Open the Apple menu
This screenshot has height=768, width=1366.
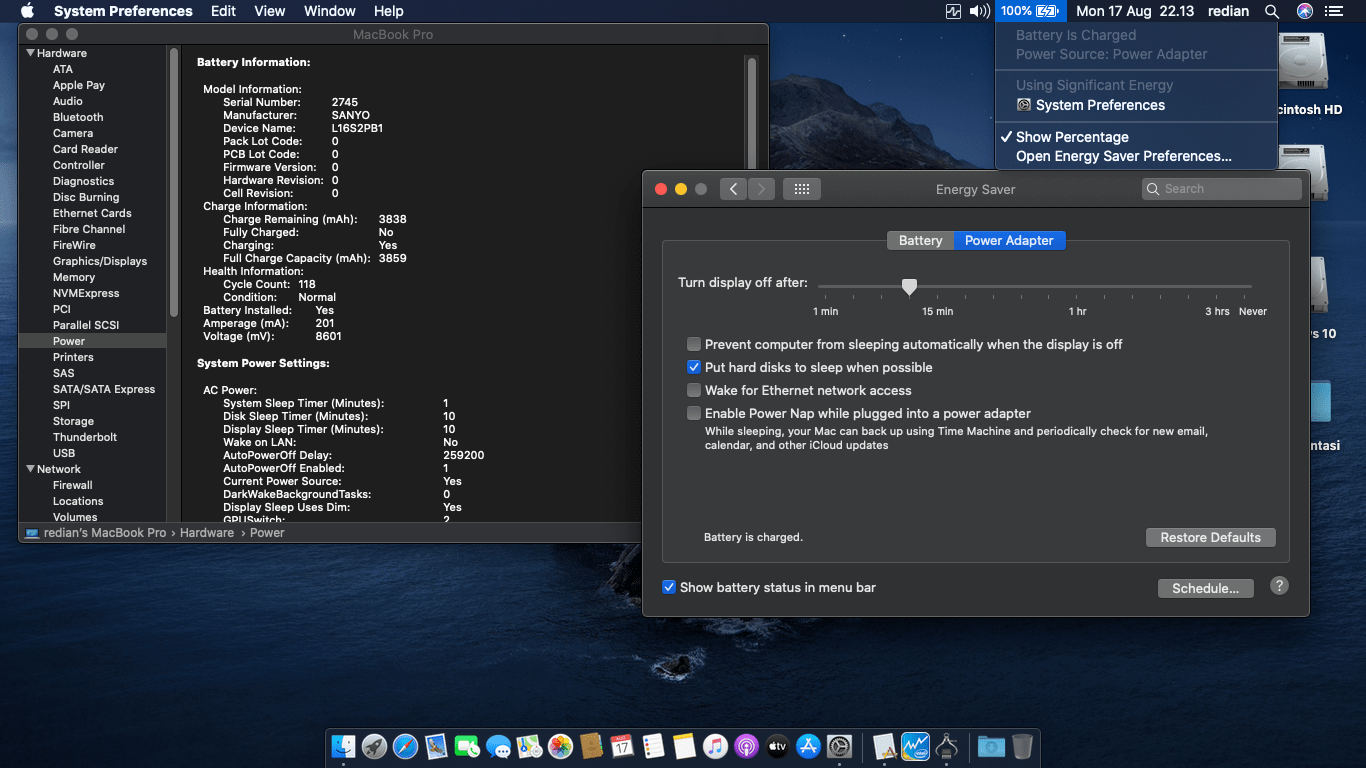27,11
